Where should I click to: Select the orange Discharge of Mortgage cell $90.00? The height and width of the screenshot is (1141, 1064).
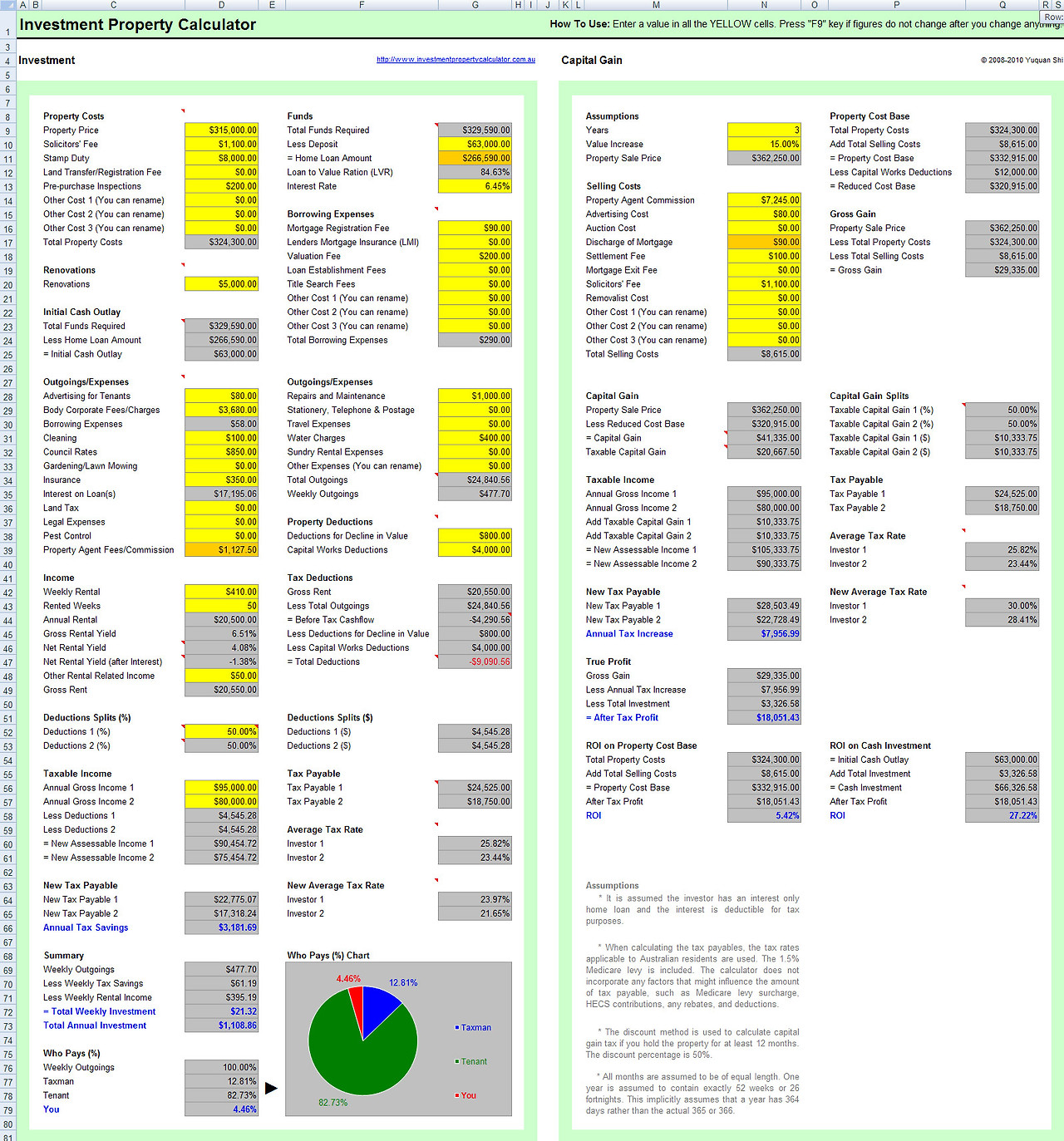pos(764,242)
